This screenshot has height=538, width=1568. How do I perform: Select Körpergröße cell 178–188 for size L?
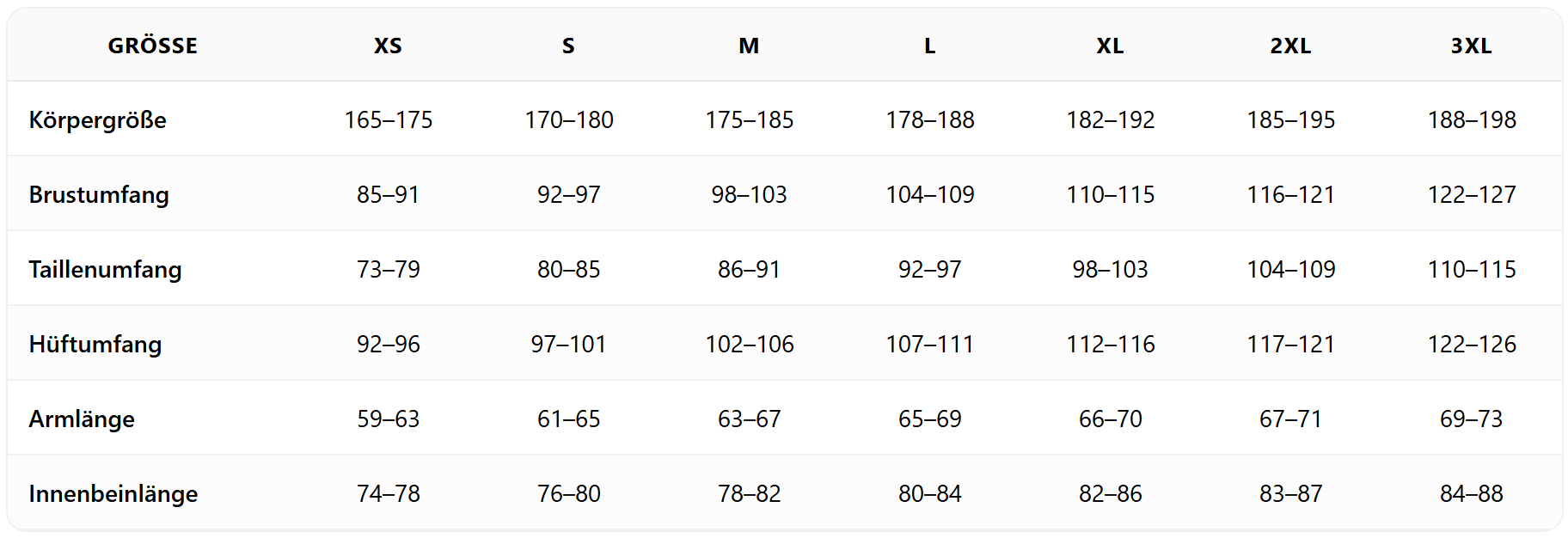[x=930, y=120]
